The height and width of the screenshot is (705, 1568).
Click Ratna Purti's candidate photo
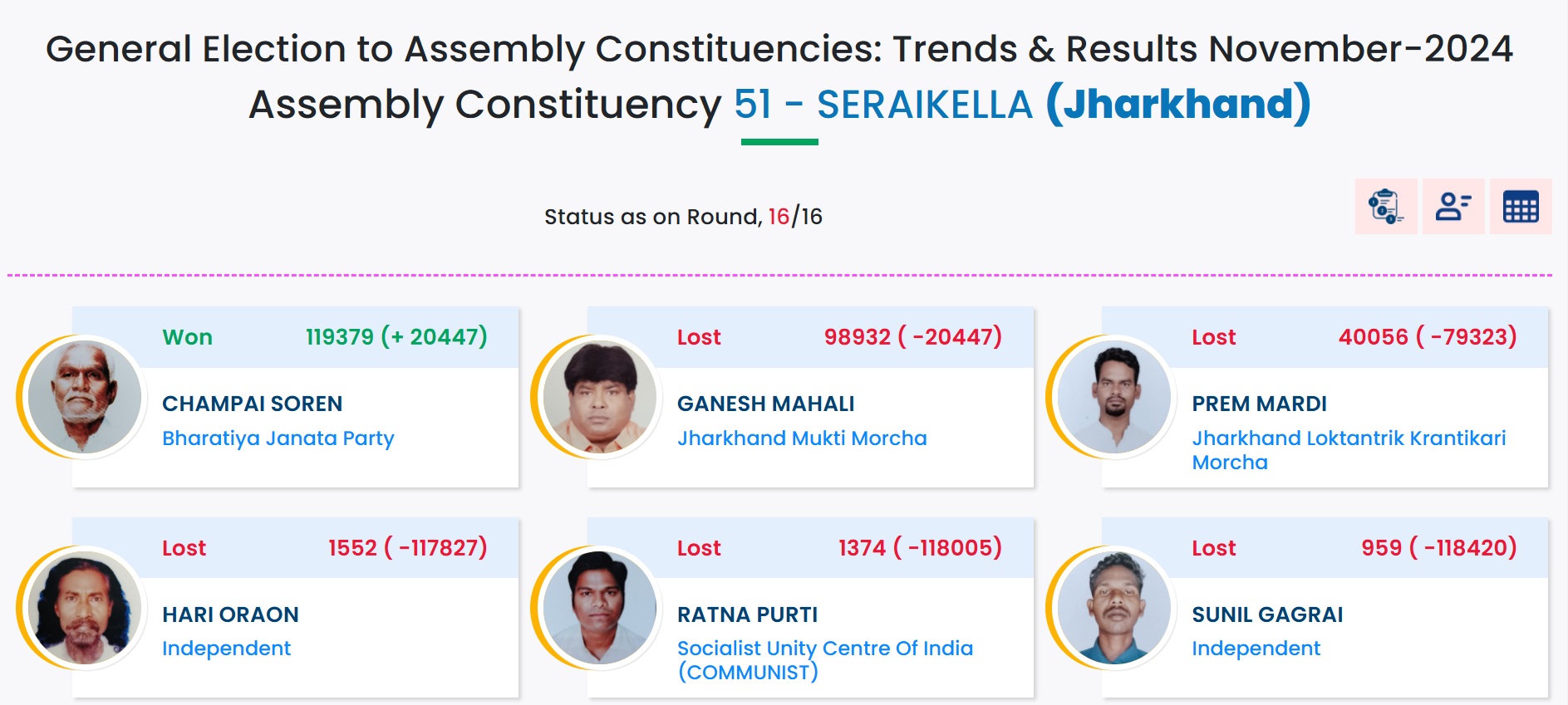(599, 608)
